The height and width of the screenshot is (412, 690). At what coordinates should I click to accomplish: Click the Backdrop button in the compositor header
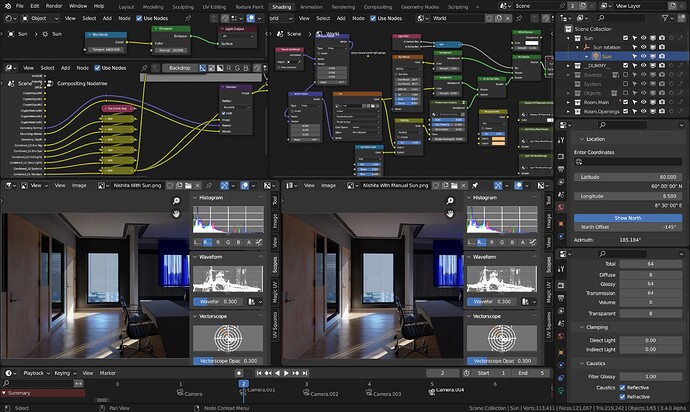[180, 68]
